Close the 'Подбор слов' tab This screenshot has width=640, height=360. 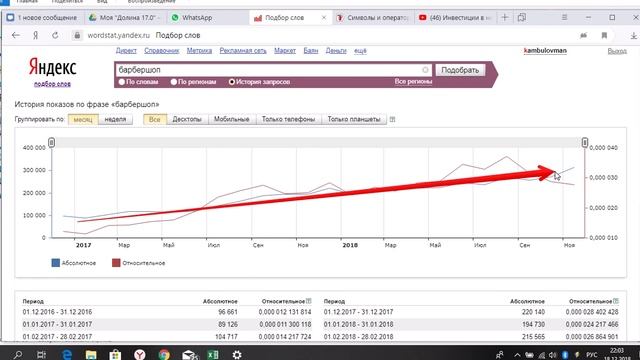[x=324, y=18]
